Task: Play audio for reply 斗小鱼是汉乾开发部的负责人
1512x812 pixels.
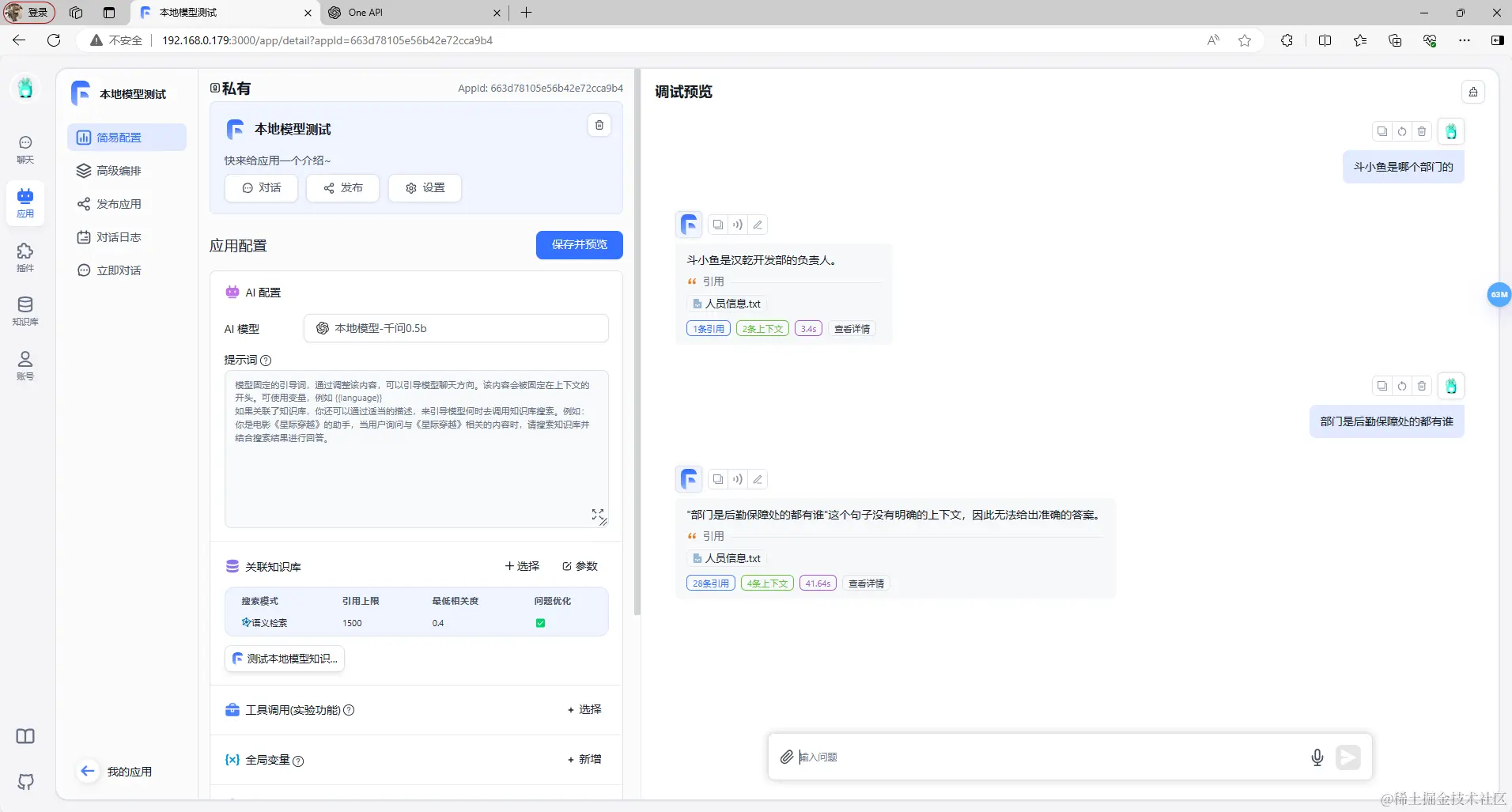Action: [737, 225]
